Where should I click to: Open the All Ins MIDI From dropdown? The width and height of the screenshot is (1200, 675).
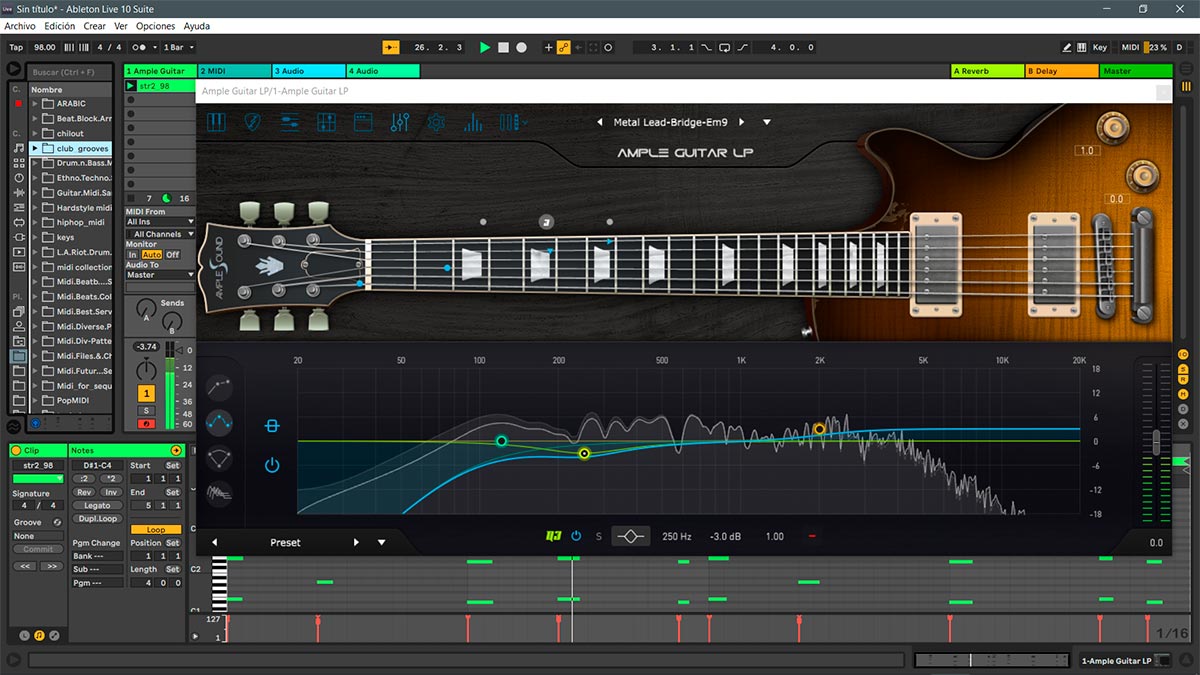tap(160, 222)
